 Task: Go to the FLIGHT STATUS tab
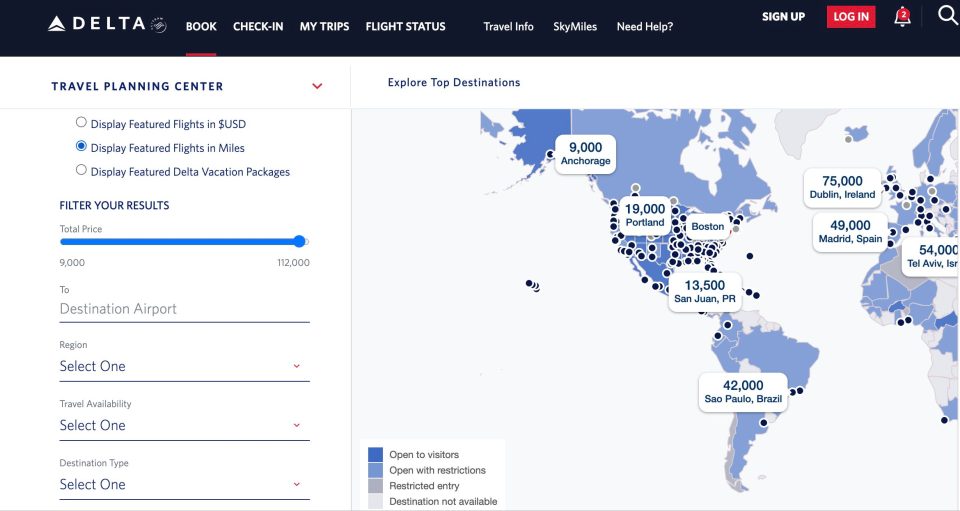(x=405, y=27)
